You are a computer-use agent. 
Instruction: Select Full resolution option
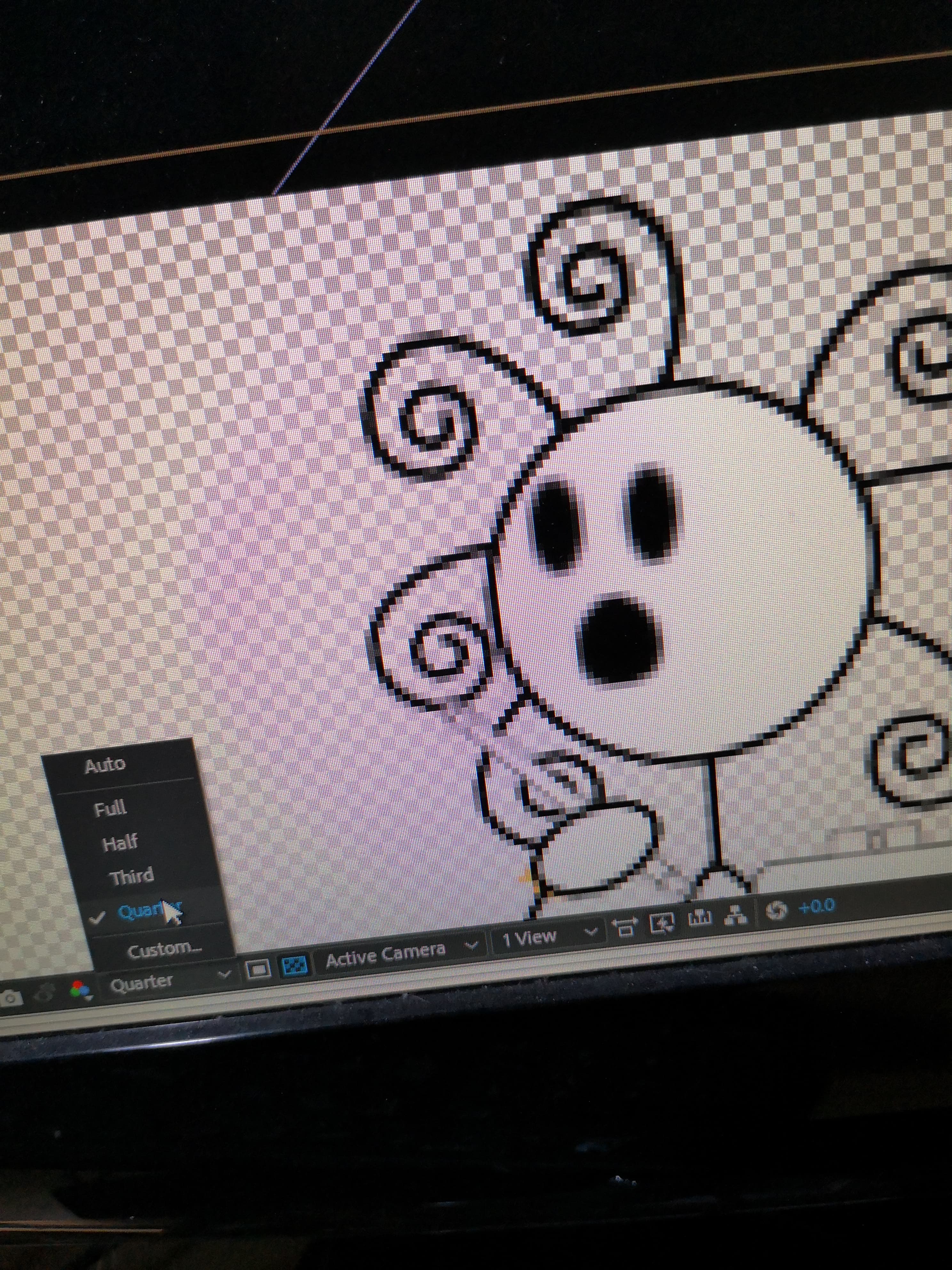click(x=110, y=809)
